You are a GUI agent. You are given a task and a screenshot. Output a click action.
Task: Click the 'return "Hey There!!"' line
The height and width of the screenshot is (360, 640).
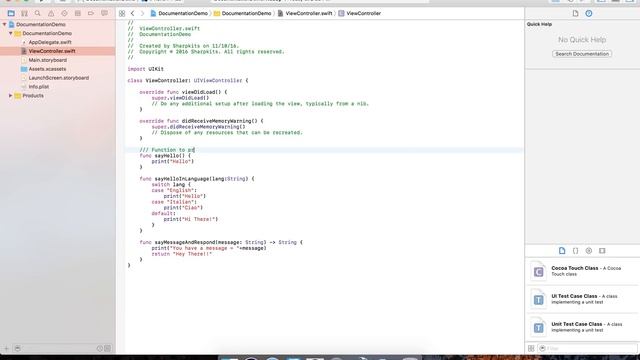182,254
